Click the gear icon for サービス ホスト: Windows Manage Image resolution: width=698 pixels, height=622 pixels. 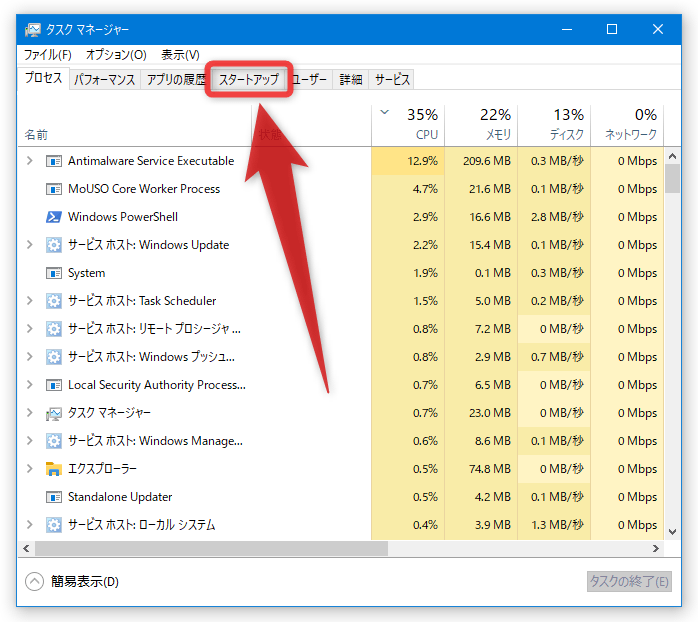click(54, 441)
